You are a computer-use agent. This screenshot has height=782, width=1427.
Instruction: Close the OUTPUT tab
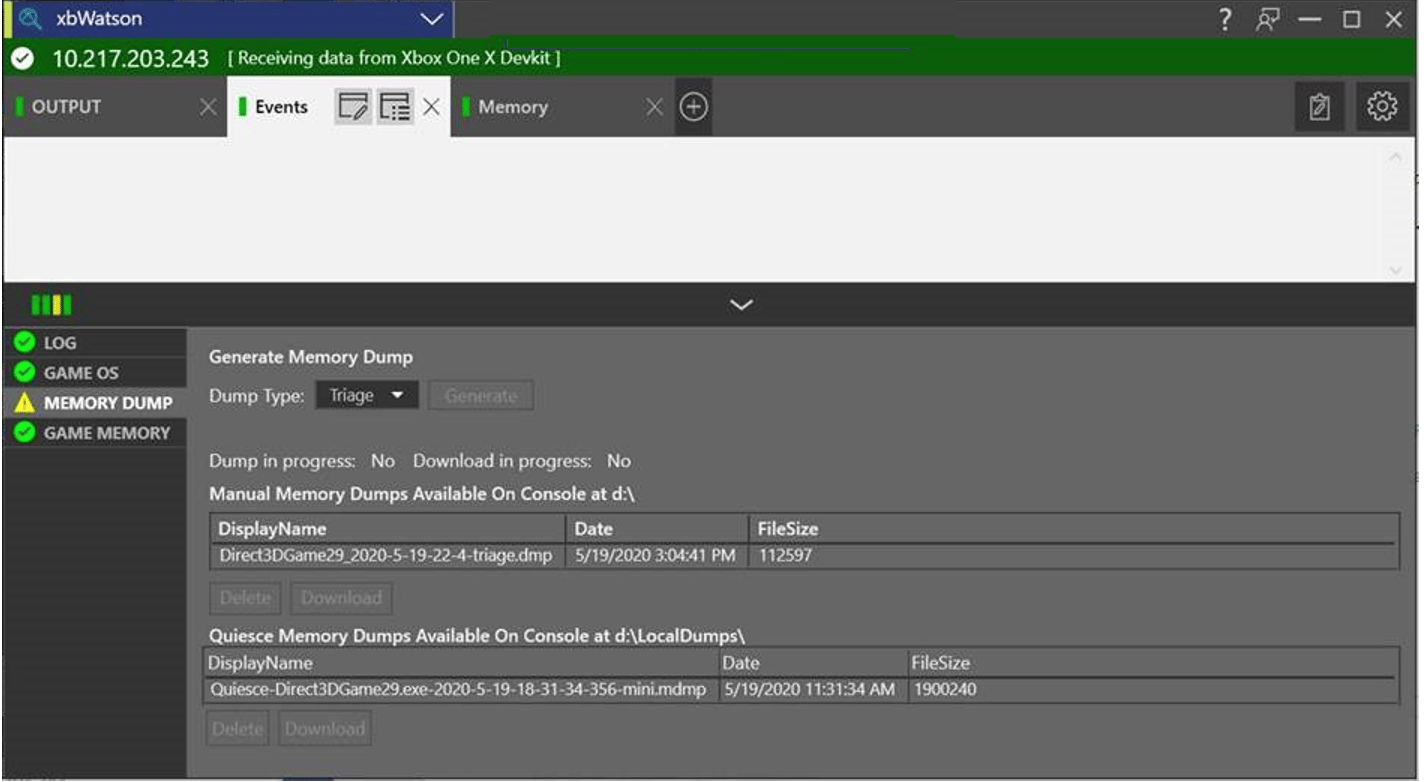click(207, 107)
